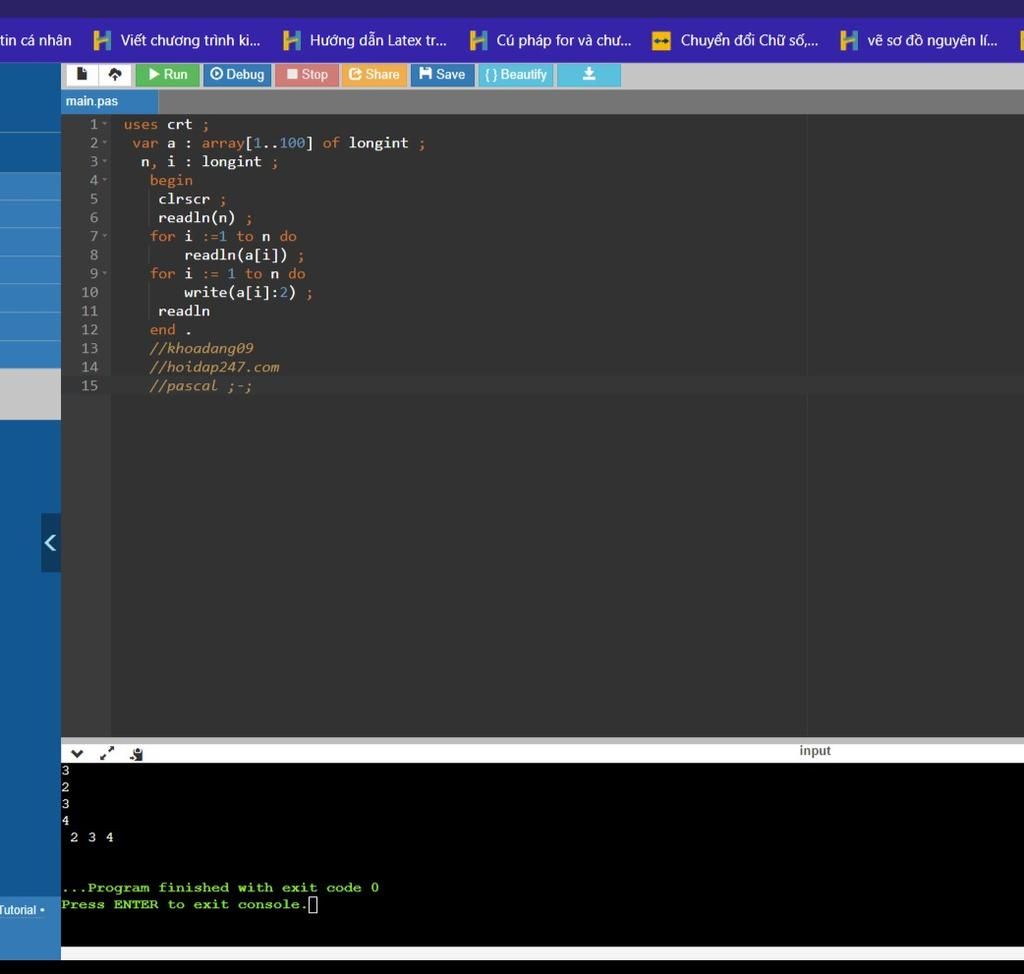This screenshot has height=974, width=1024.
Task: Download the code with the arrow icon
Action: point(588,74)
